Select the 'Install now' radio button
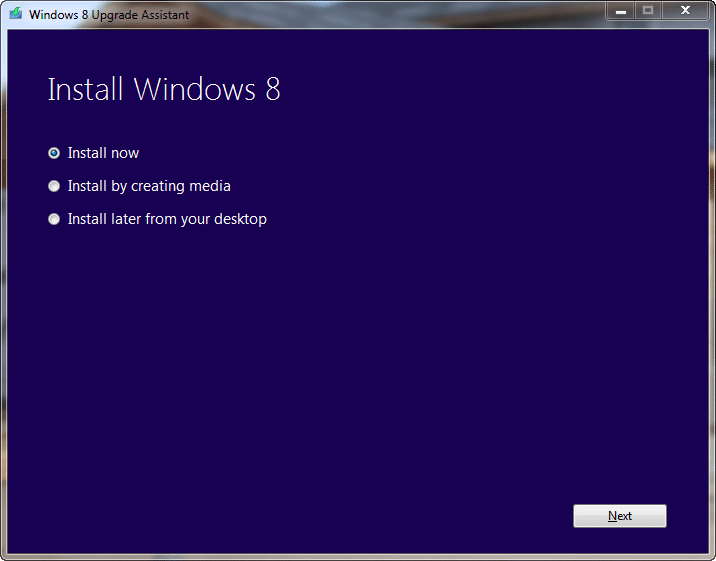The image size is (716, 561). [54, 153]
